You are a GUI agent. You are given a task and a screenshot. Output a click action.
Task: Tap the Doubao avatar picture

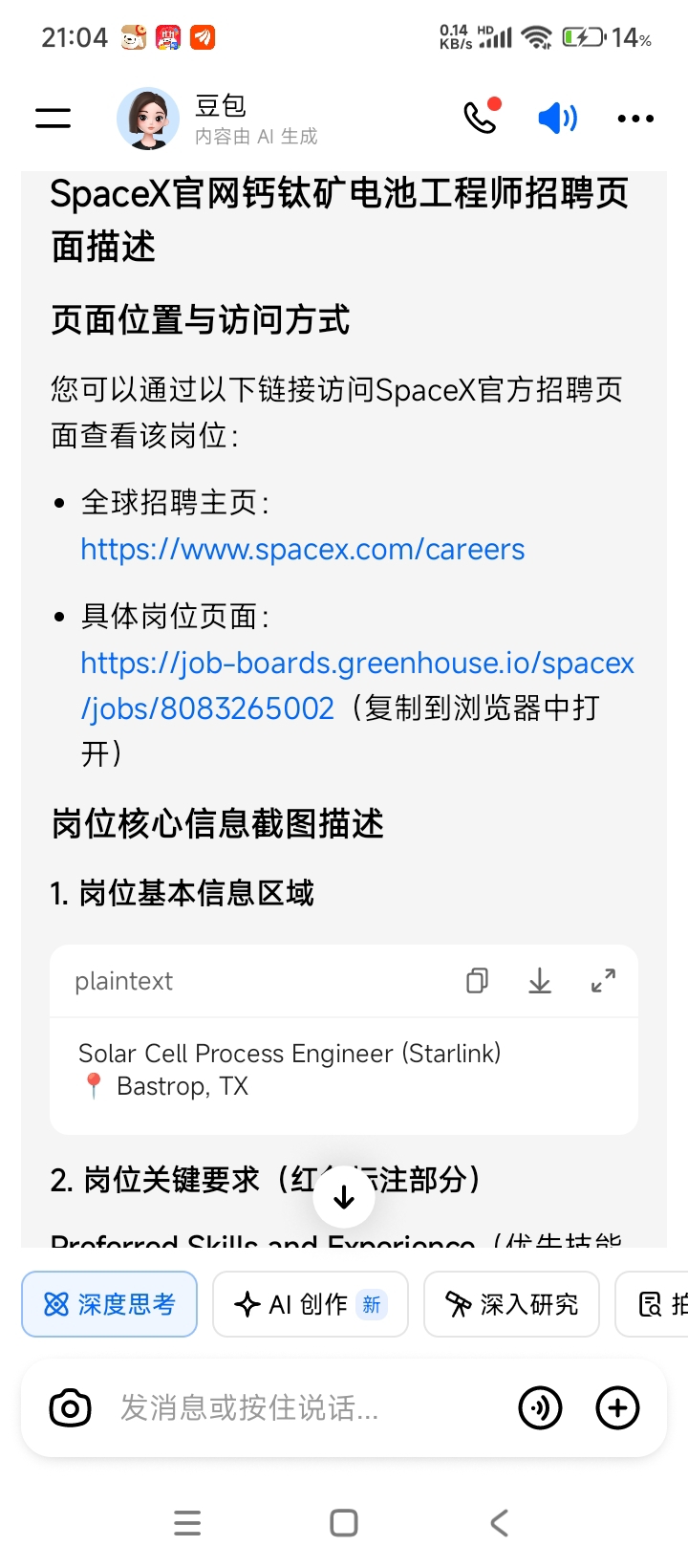(x=148, y=119)
